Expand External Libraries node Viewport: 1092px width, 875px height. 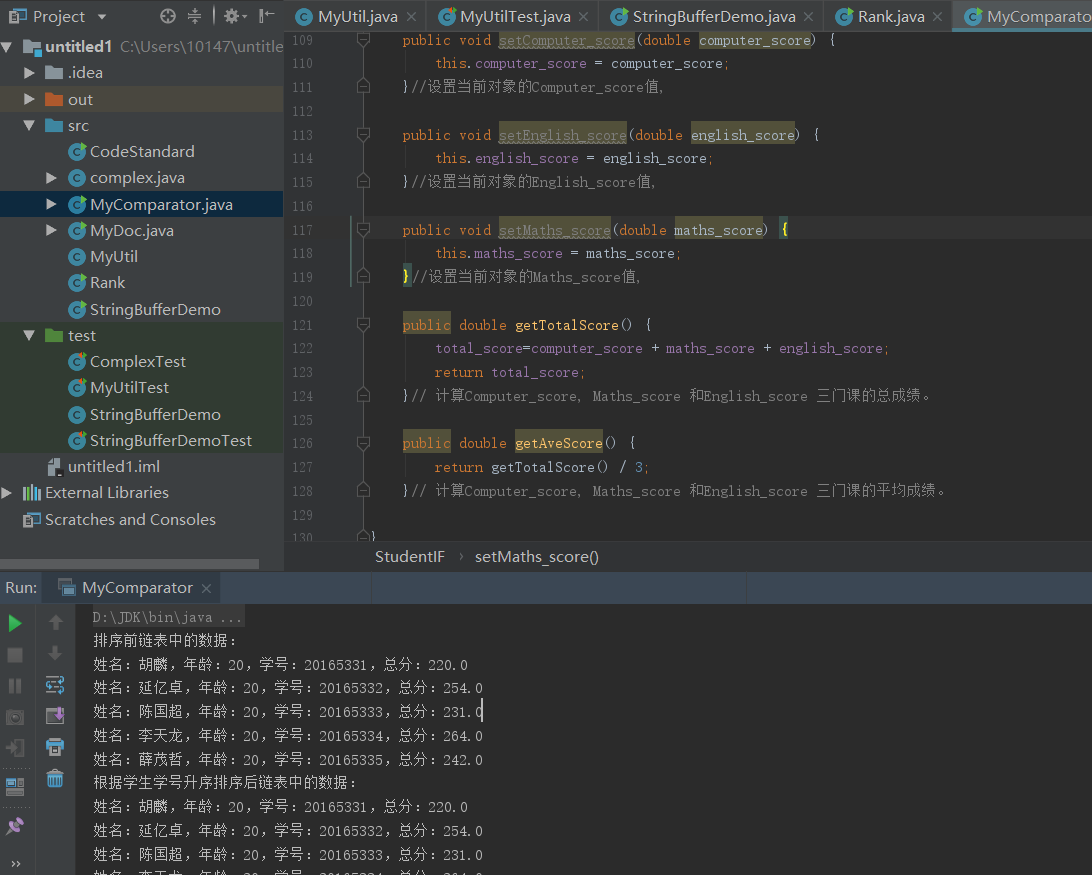7,493
